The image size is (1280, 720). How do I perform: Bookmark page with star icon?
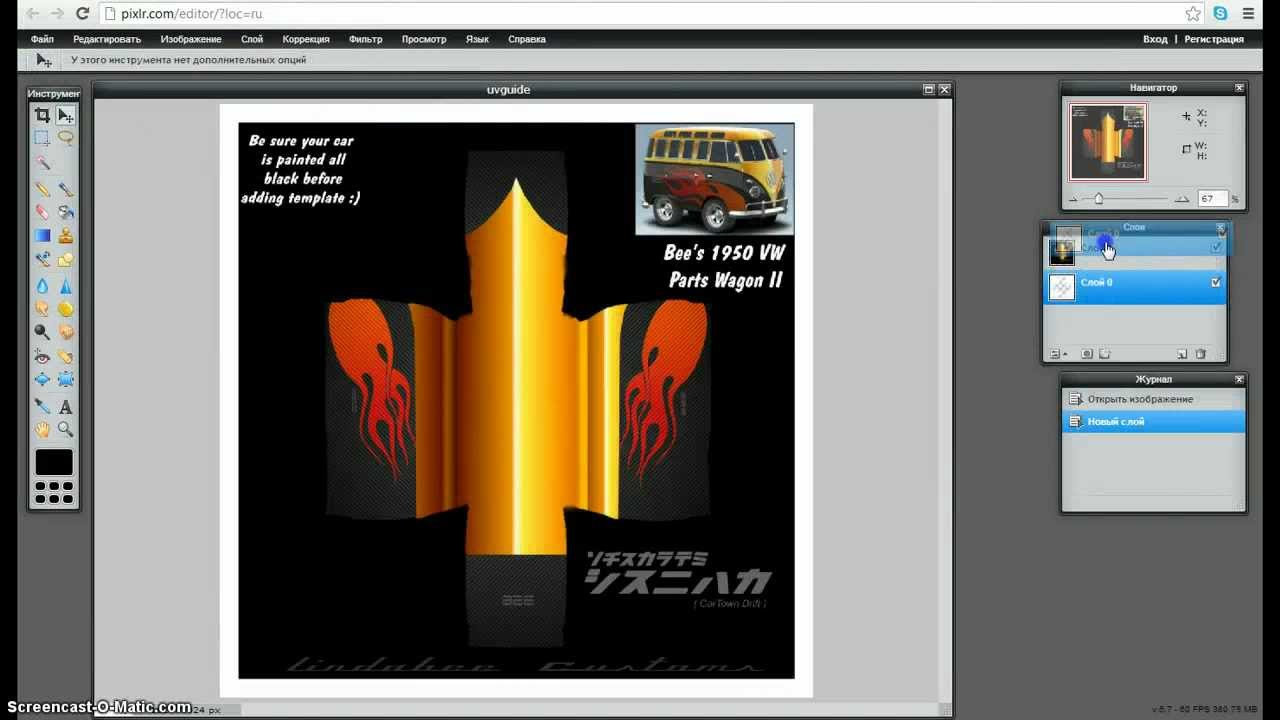click(x=1193, y=14)
